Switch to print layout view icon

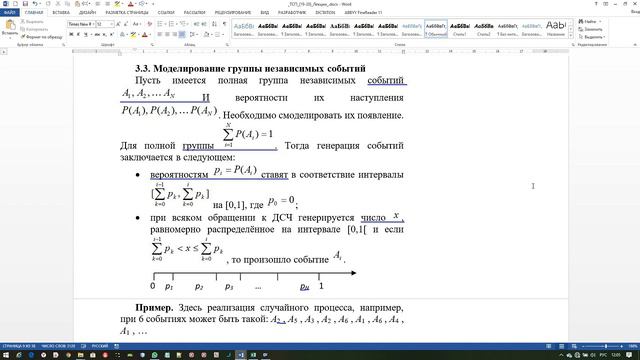(561, 346)
